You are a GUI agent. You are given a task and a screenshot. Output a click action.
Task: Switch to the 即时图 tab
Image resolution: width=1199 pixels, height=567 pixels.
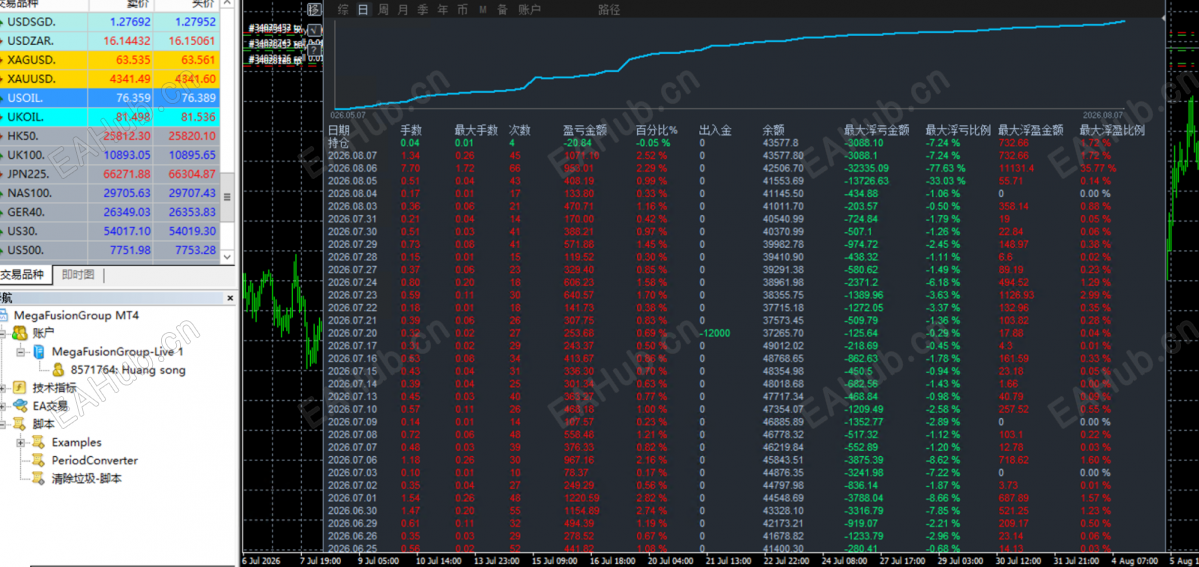78,275
